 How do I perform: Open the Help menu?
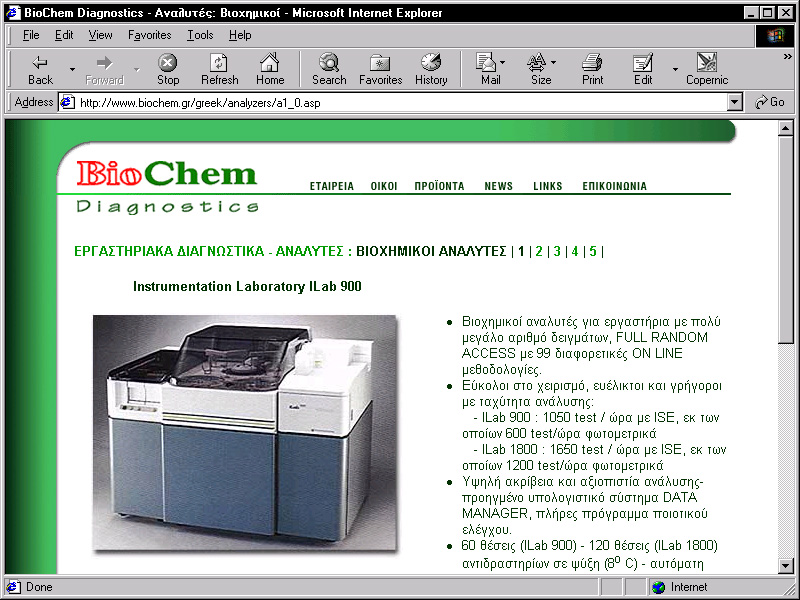click(x=240, y=35)
